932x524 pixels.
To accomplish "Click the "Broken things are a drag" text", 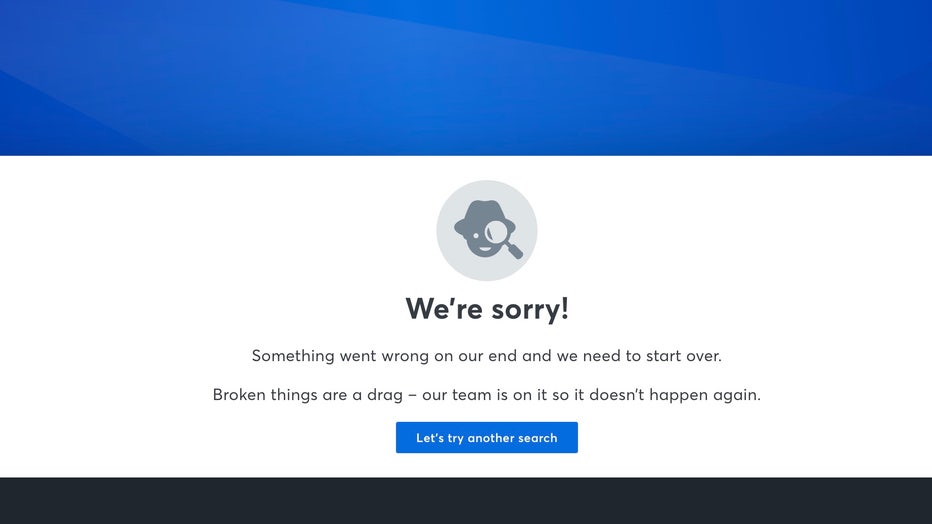I will click(x=307, y=394).
